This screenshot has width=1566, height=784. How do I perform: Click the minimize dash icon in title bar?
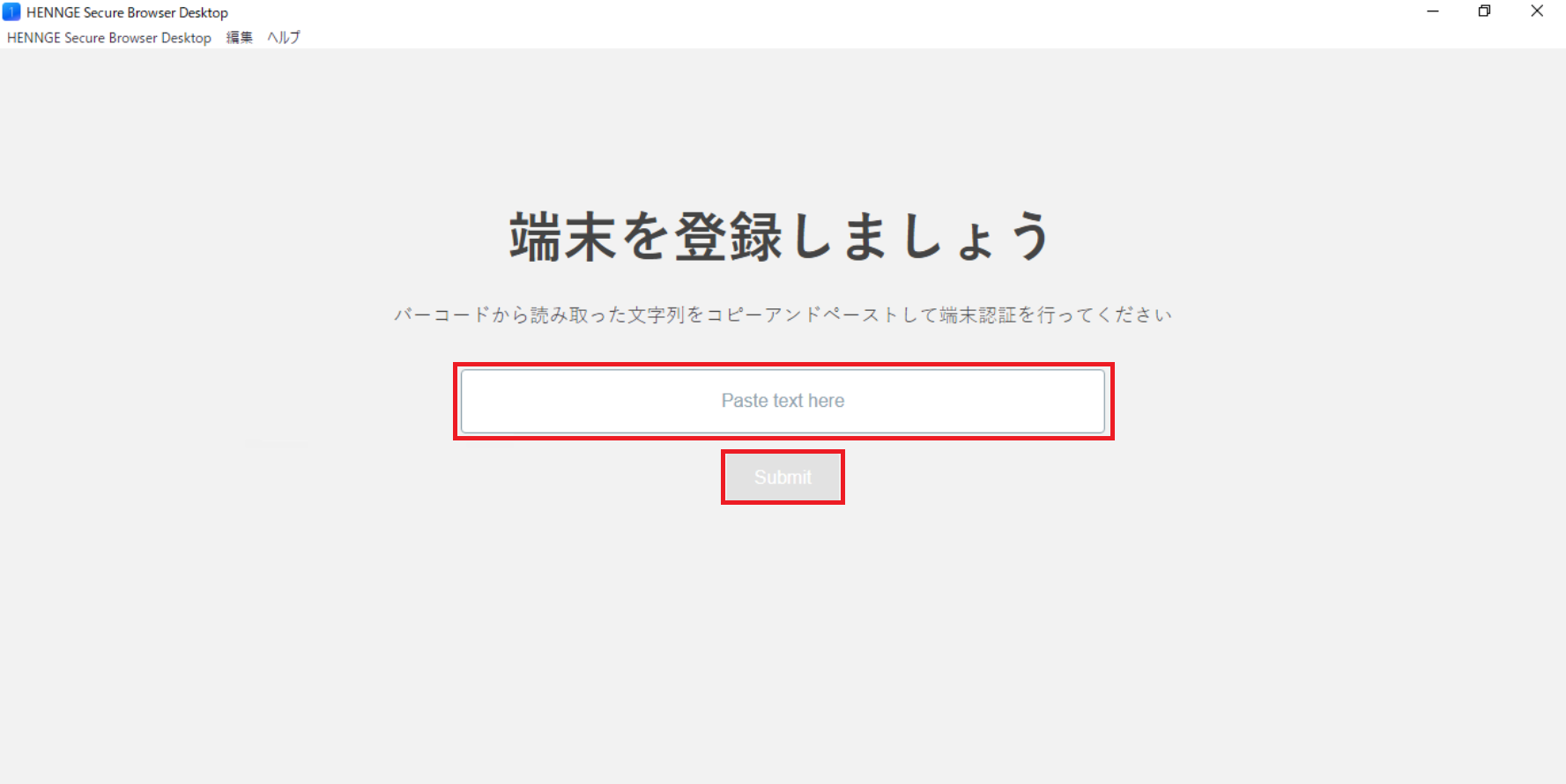tap(1433, 11)
